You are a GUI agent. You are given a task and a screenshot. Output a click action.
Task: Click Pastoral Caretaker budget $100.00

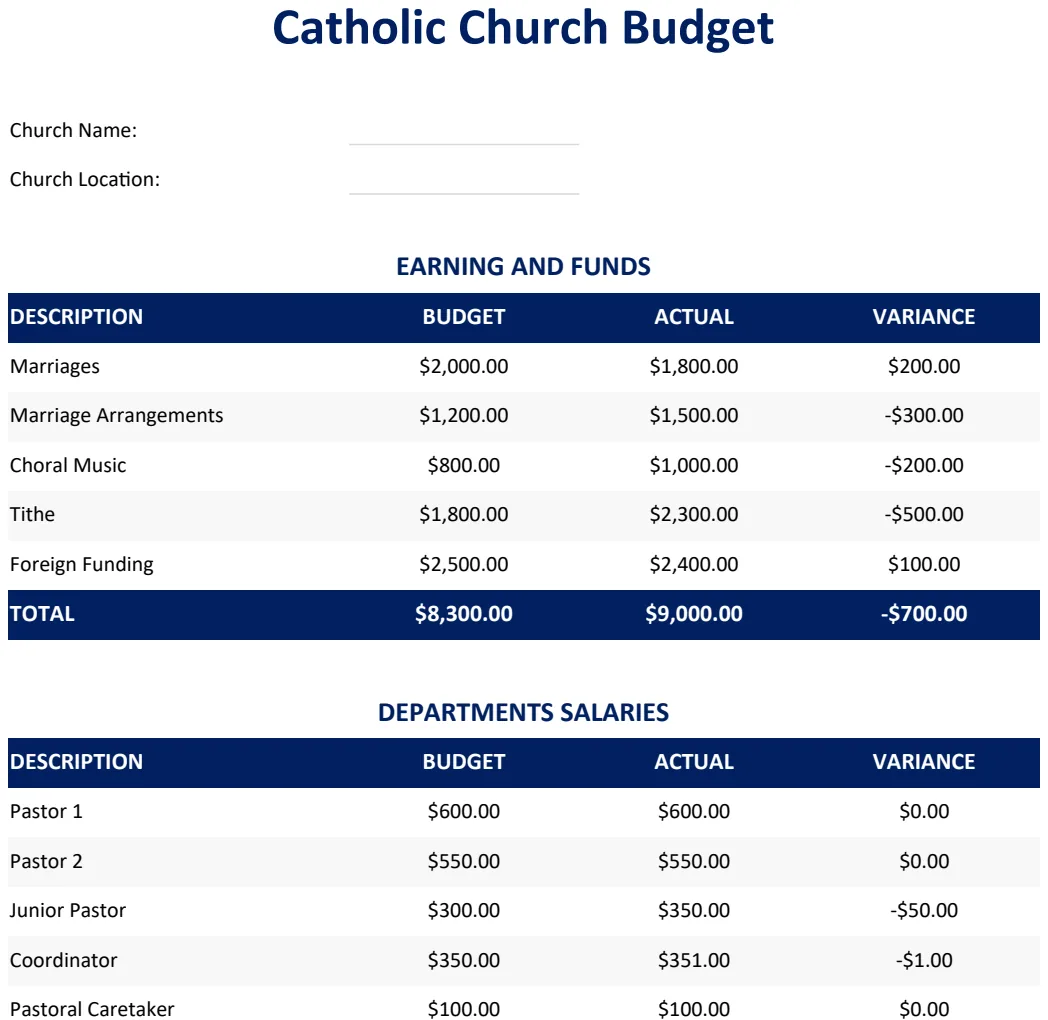pos(464,1009)
